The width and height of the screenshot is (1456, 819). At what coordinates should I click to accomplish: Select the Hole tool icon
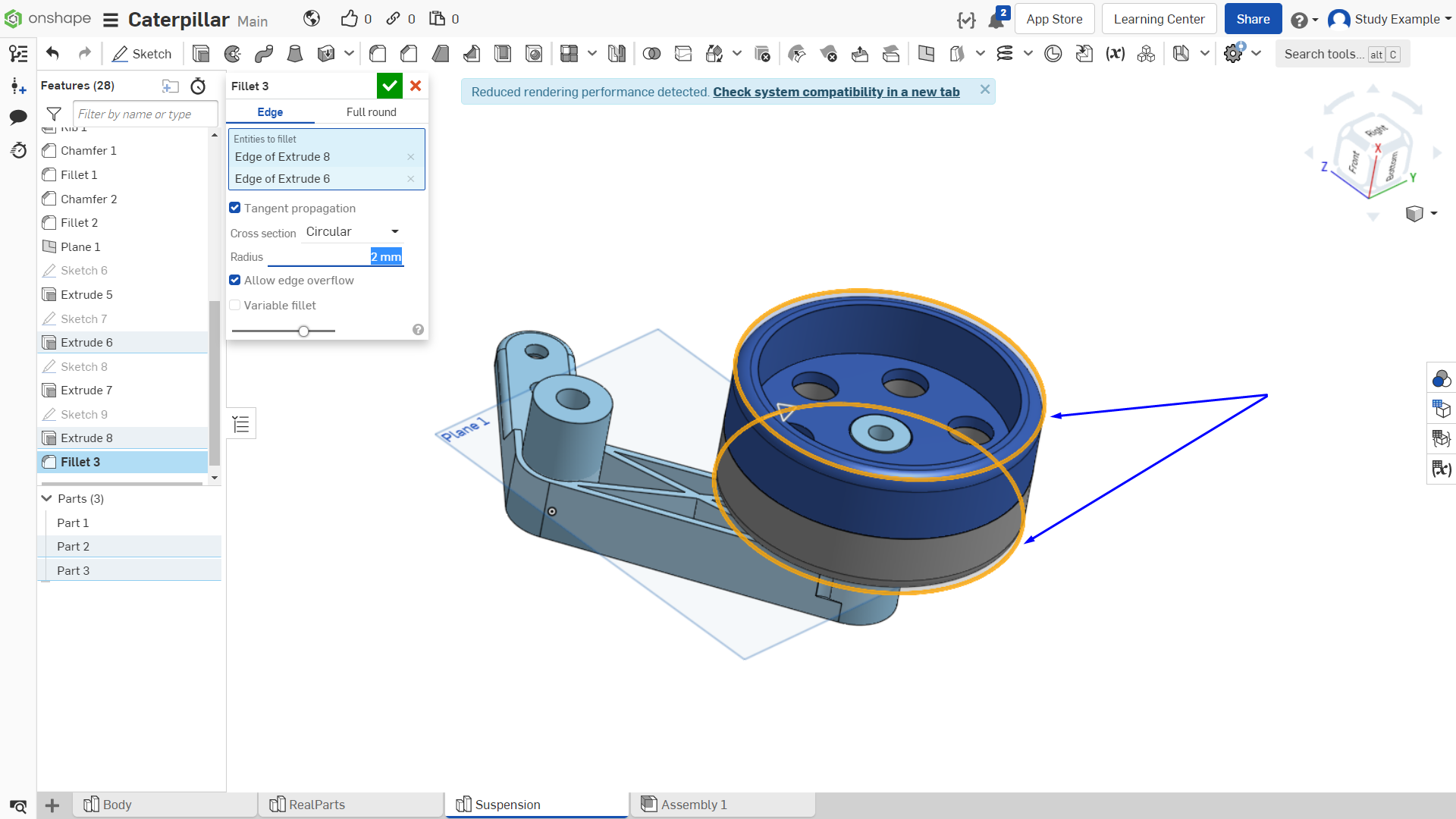(534, 53)
